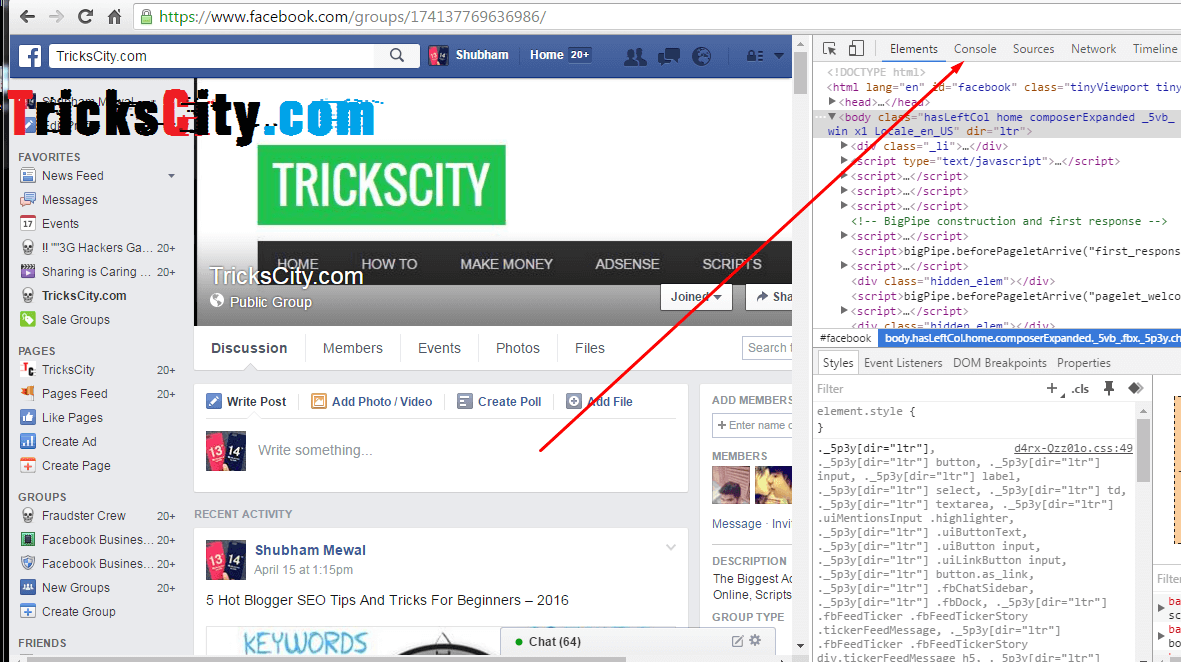Click Create Page in the sidebar

(76, 465)
